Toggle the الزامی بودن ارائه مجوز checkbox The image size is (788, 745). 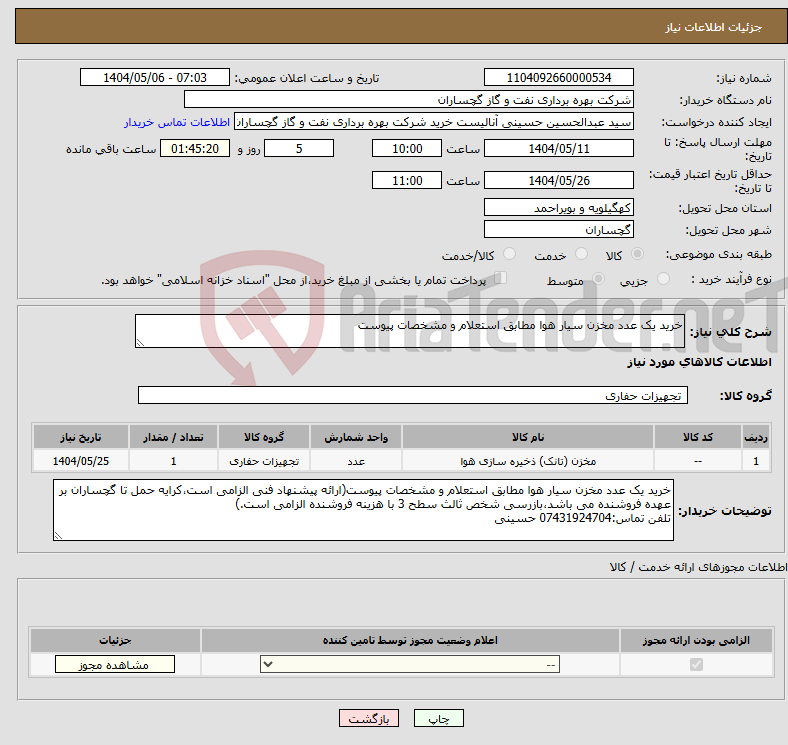697,665
